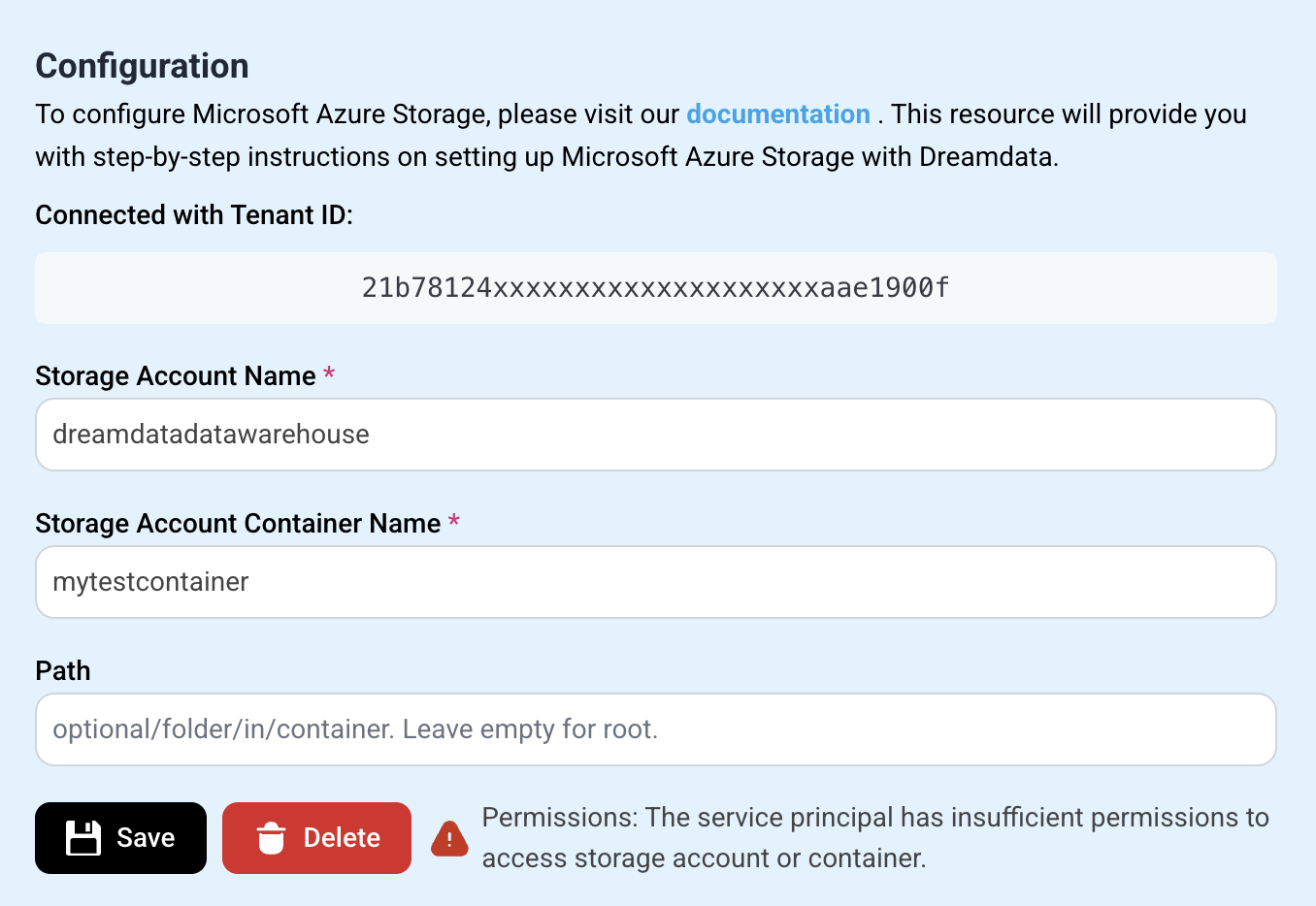
Task: Click the red warning triangle icon
Action: point(449,838)
